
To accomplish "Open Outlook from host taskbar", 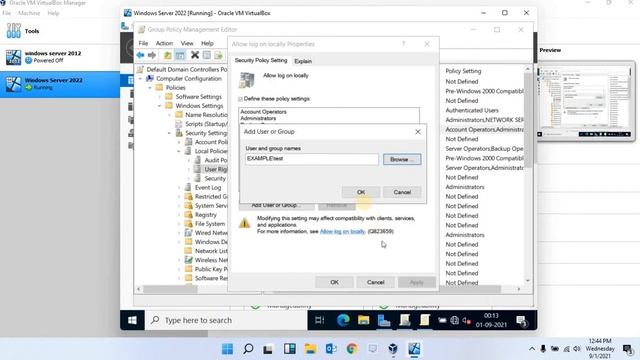I will pos(331,349).
